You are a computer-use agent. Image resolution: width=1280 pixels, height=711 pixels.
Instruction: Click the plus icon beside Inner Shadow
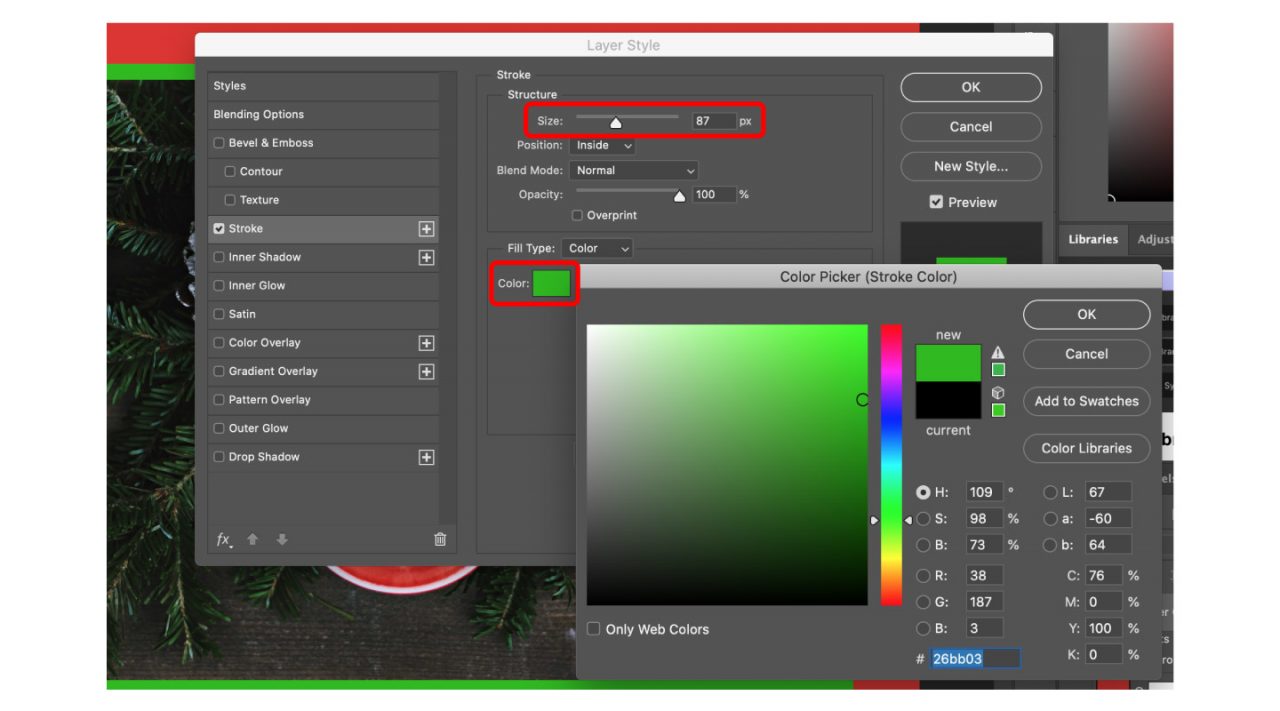click(426, 257)
